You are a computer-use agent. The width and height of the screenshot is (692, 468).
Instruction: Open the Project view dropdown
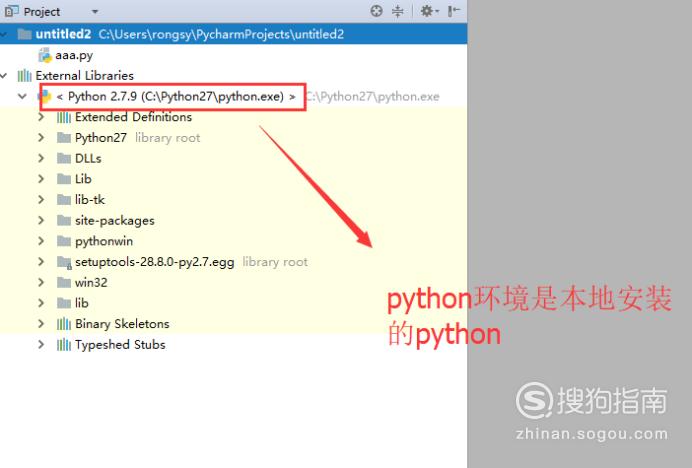pyautogui.click(x=95, y=12)
